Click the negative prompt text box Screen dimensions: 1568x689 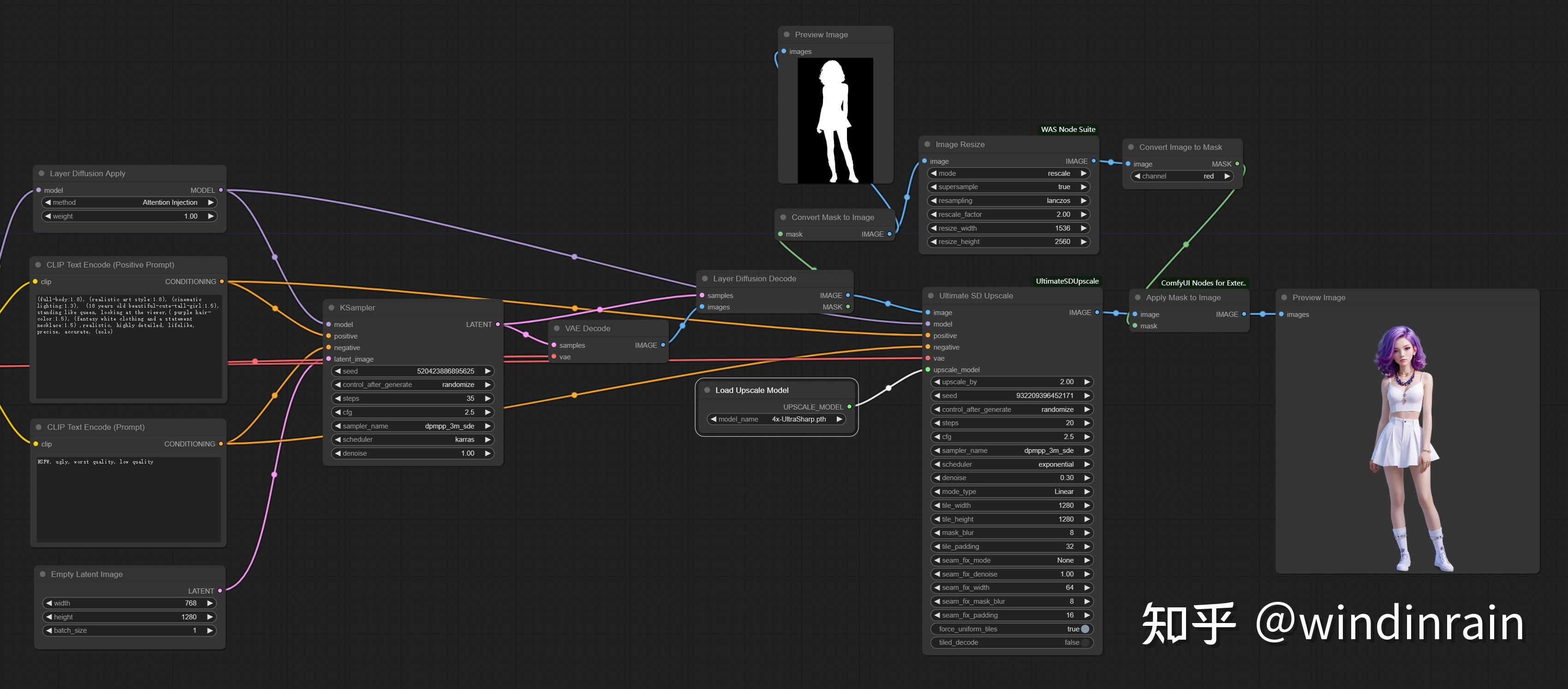click(128, 498)
